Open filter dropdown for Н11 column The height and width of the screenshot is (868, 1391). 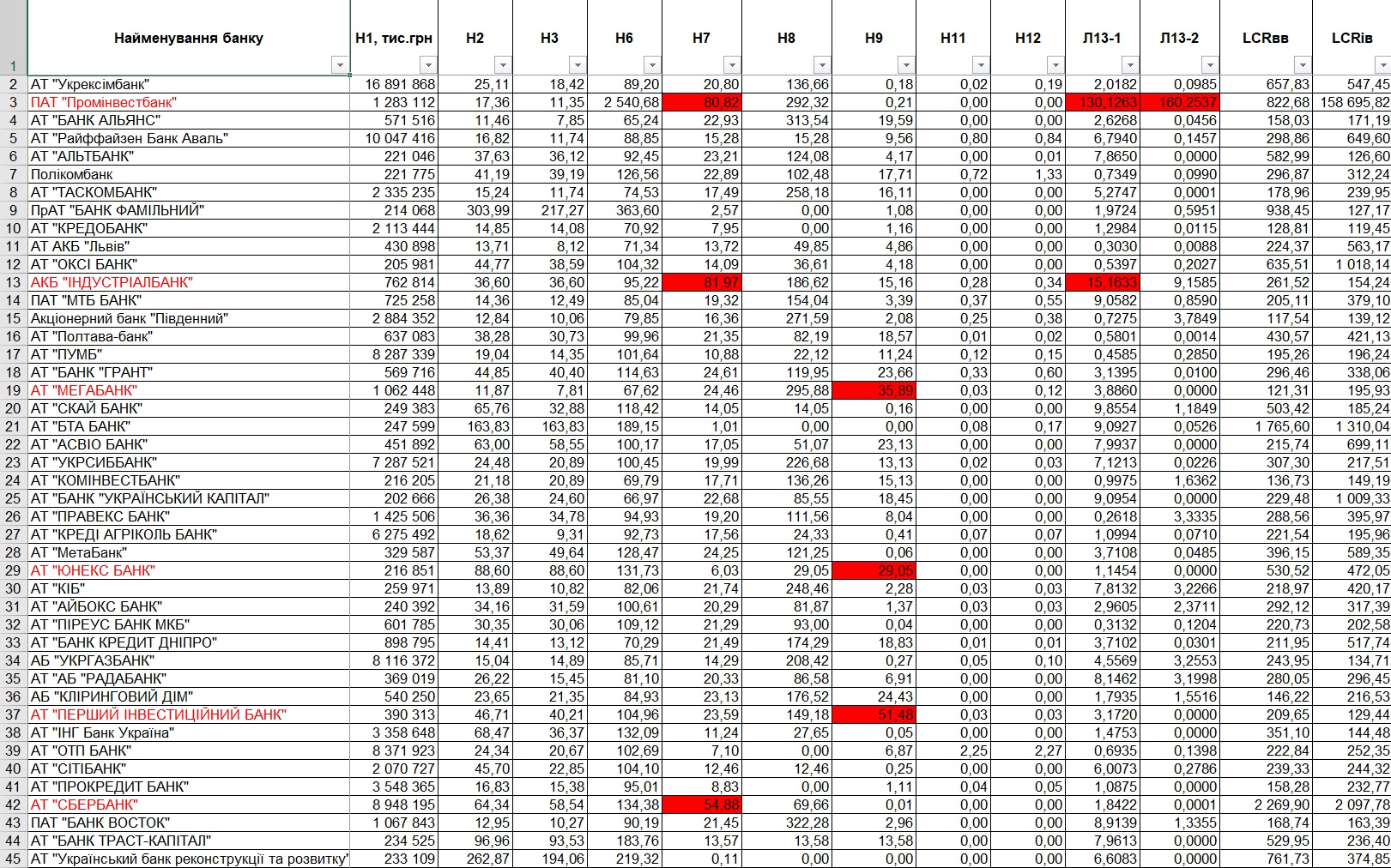(x=981, y=65)
